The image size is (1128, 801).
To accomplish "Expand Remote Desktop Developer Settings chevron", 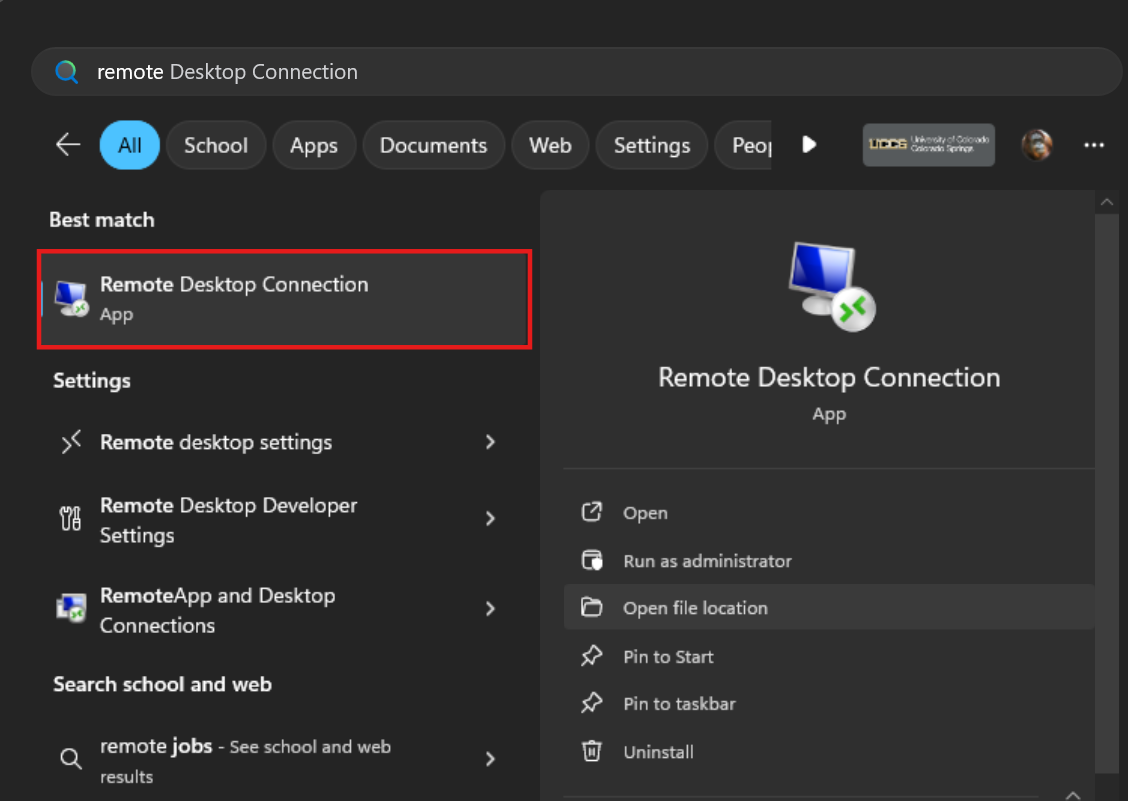I will click(491, 518).
